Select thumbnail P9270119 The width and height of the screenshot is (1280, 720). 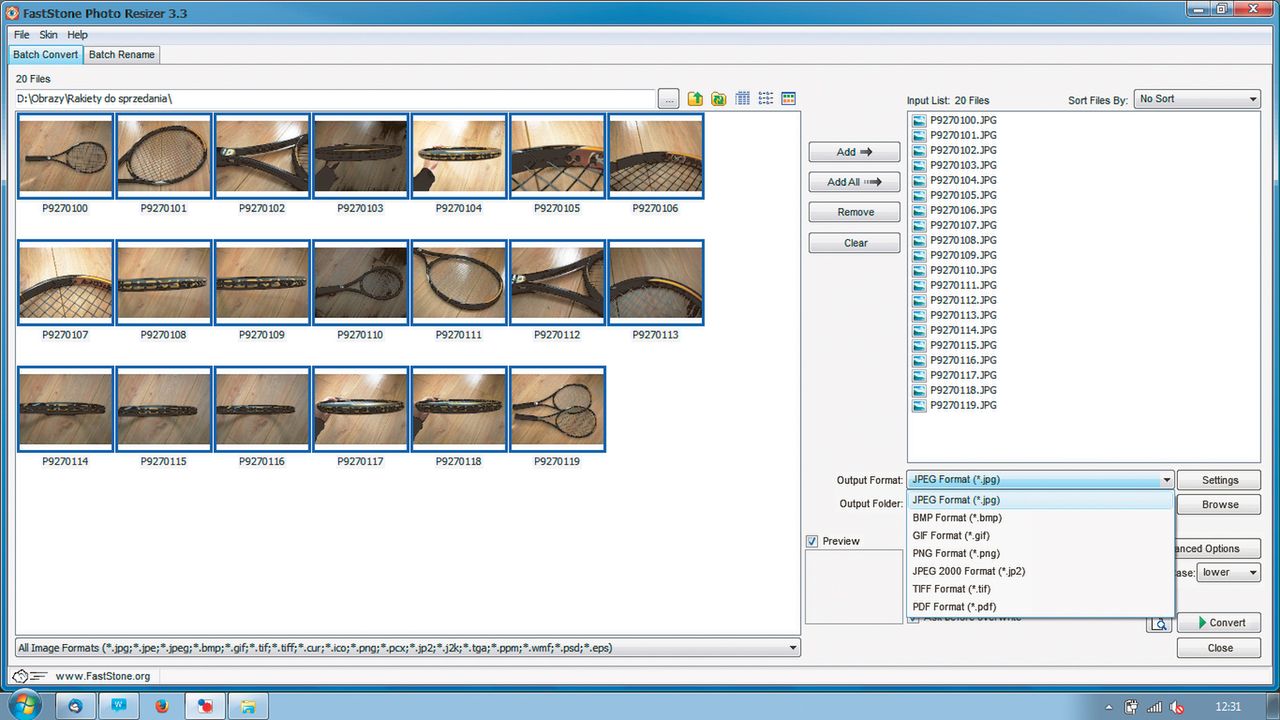557,410
